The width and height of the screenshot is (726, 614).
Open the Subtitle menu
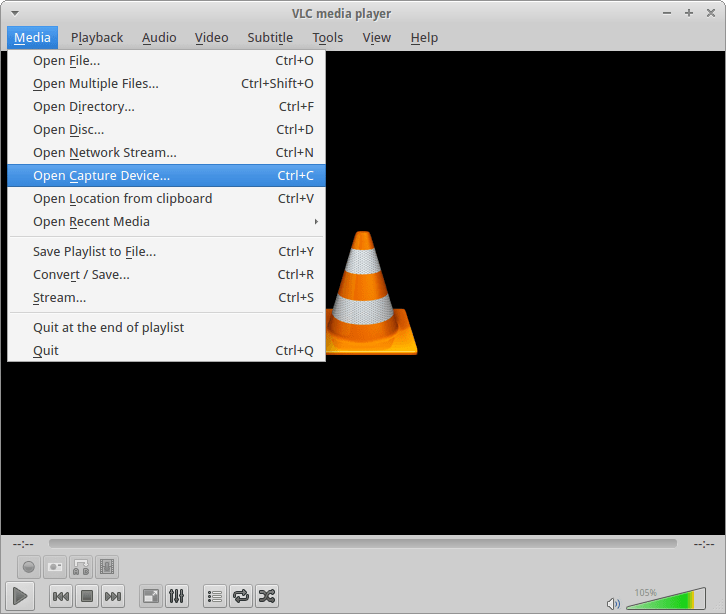270,38
